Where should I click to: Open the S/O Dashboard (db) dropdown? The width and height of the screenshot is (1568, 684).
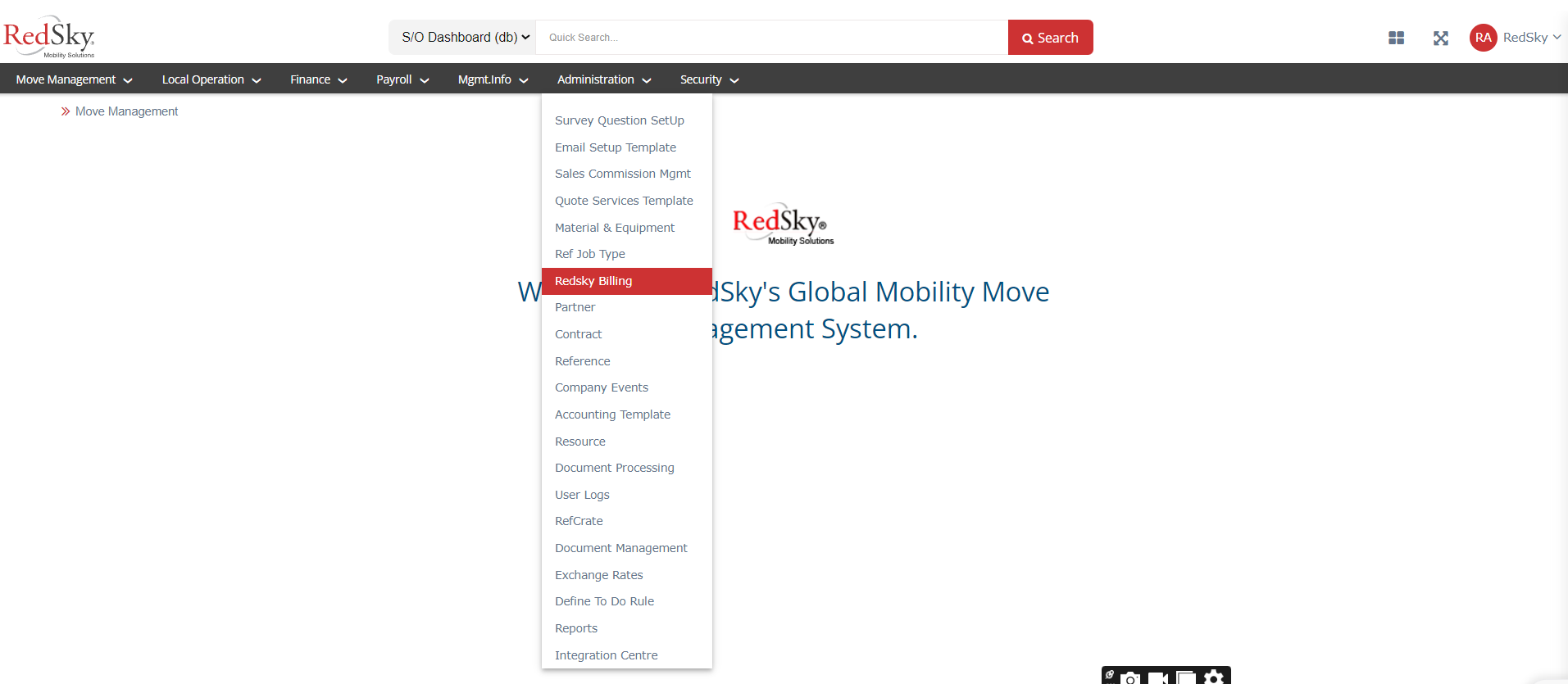click(462, 38)
